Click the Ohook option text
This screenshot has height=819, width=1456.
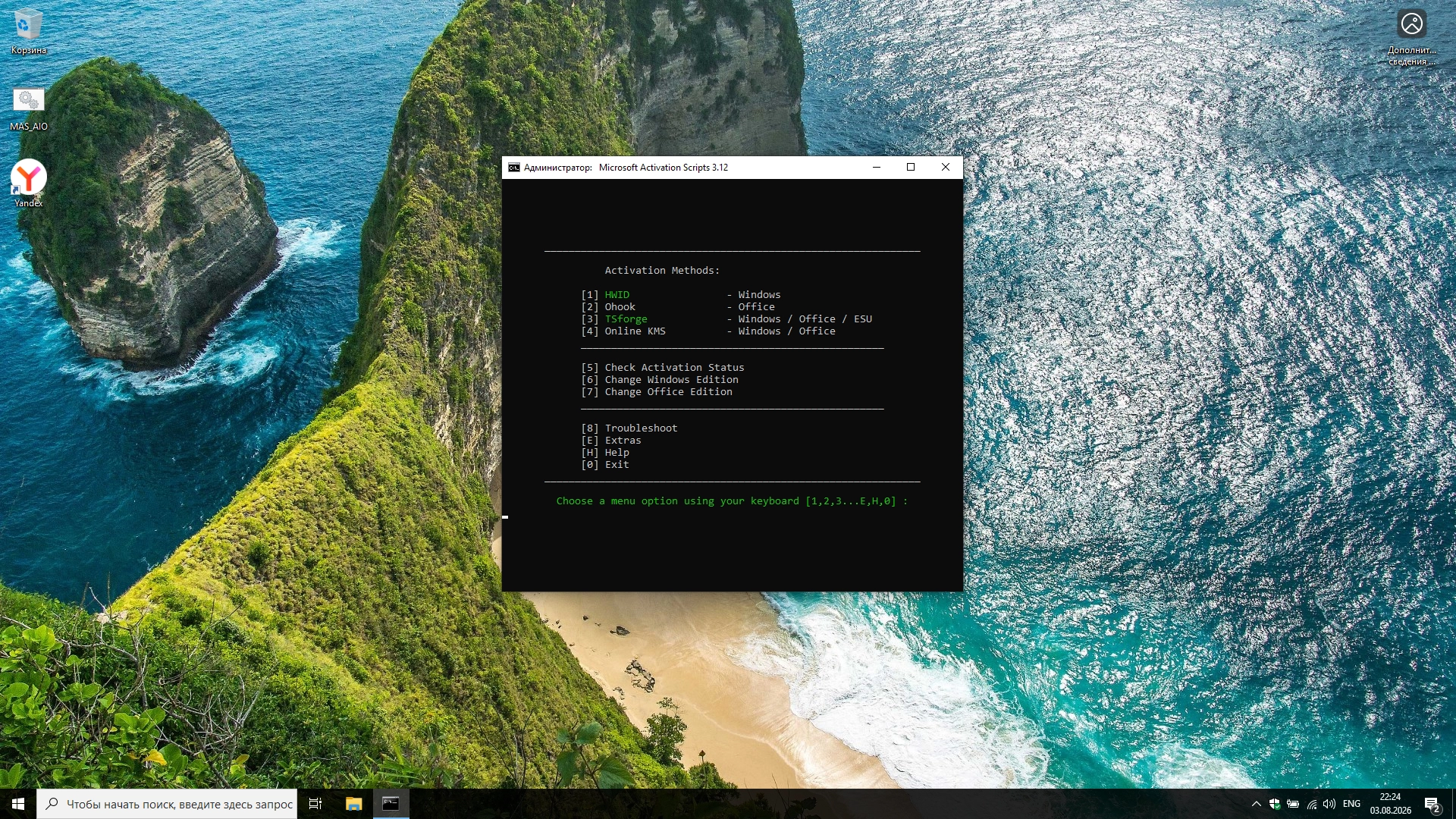pyautogui.click(x=620, y=307)
